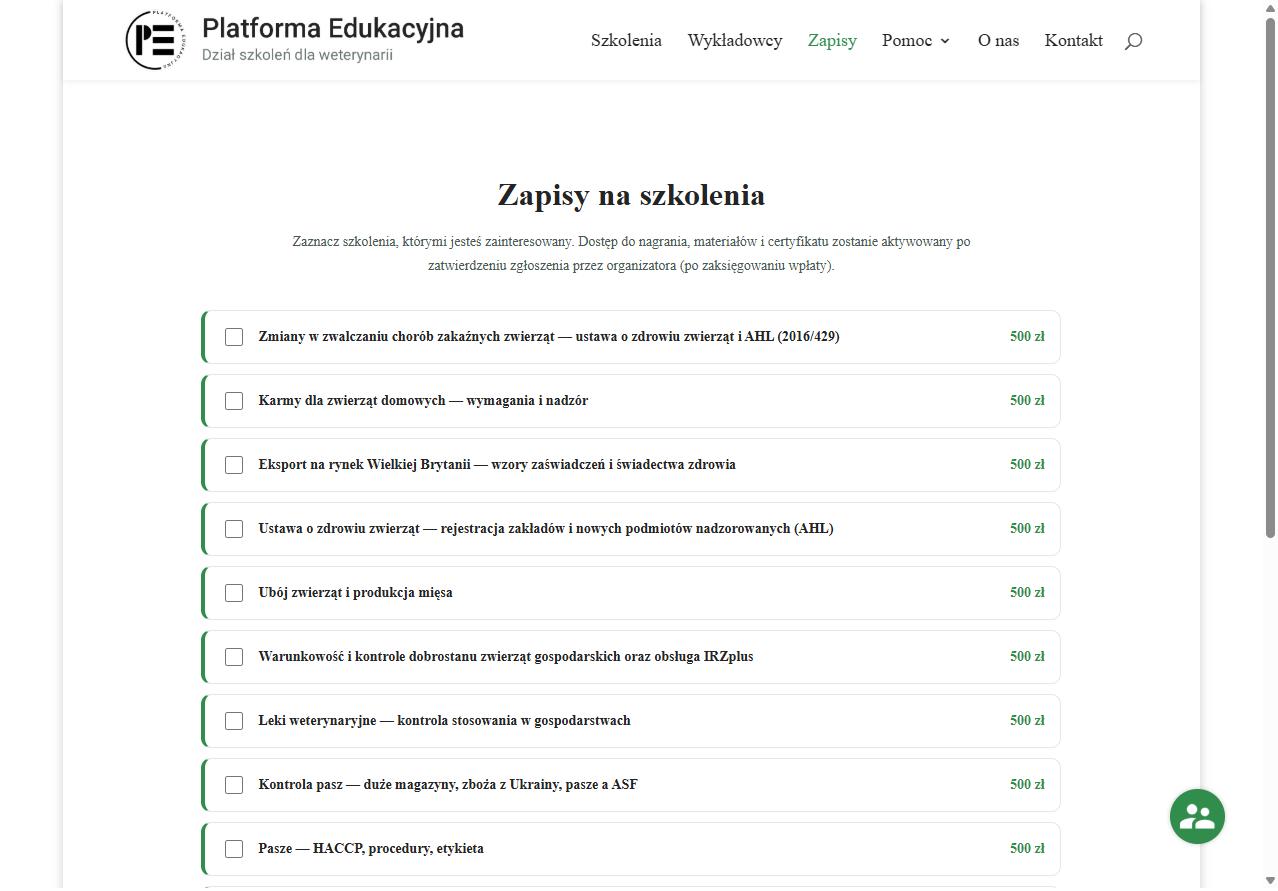Select the 'Eksport na rynek Wielkiej Brytanii' checkbox
The image size is (1278, 891).
(x=234, y=465)
